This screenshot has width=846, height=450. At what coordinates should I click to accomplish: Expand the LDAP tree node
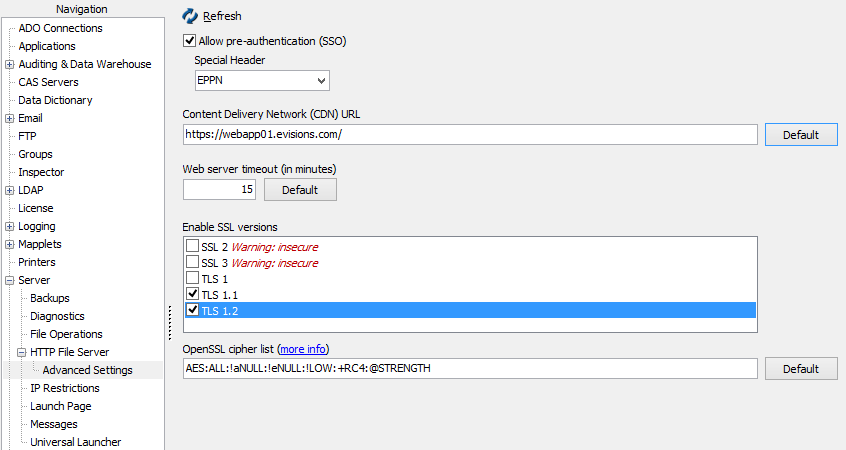[10, 190]
